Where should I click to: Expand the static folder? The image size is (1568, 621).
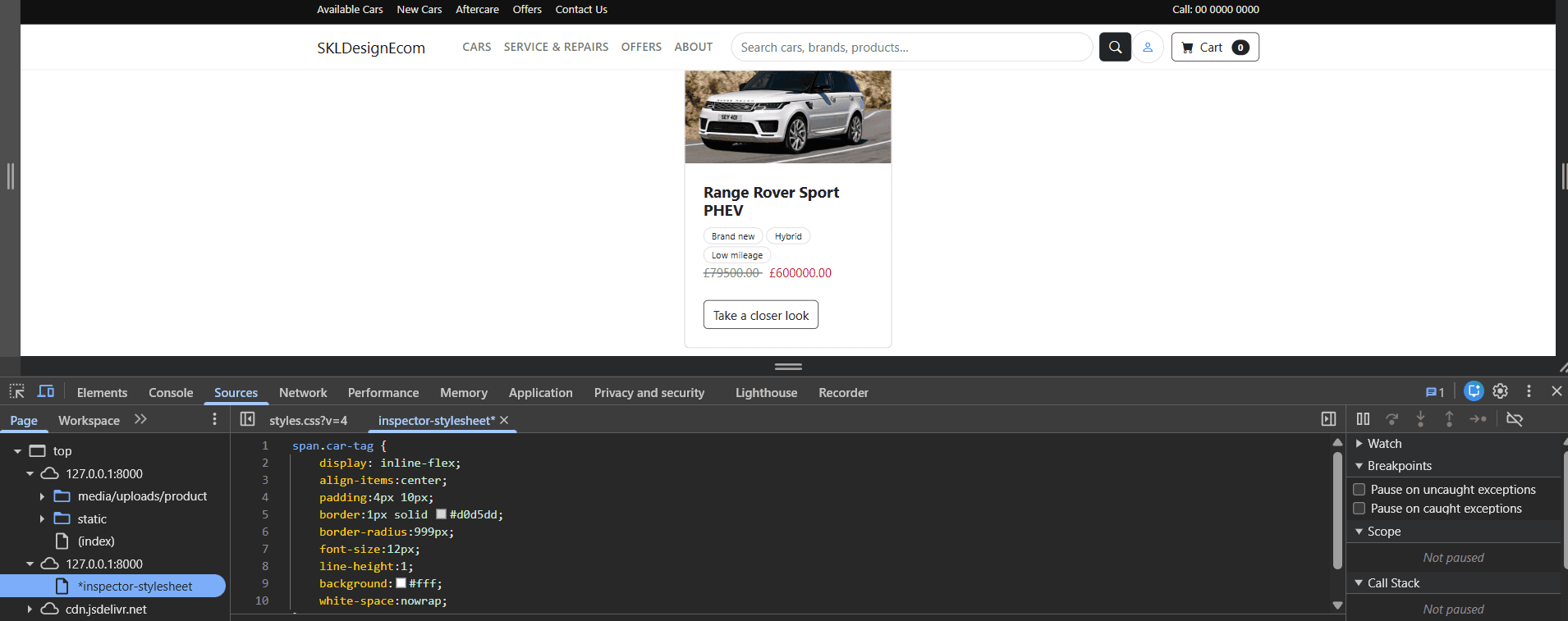point(42,518)
